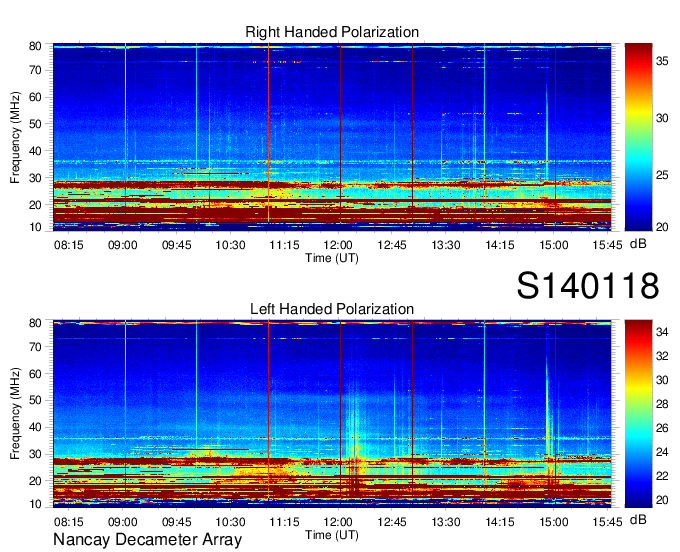Click the dB unit label beside bottom colorbar
Screen dimensions: 680x552
(638, 520)
